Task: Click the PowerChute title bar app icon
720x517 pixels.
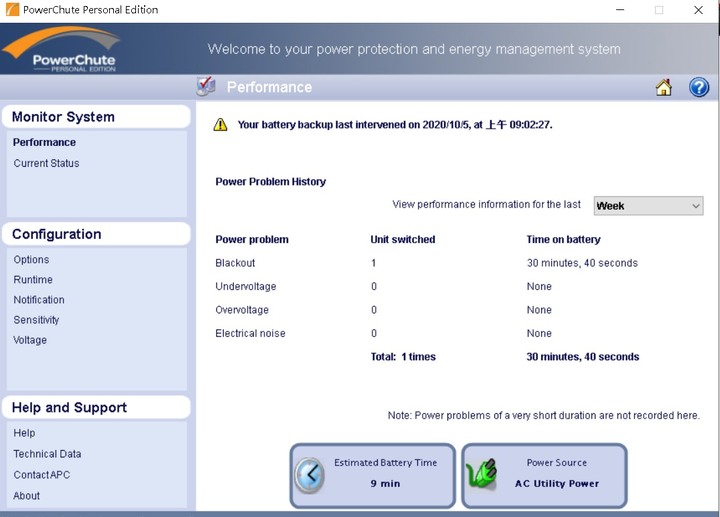Action: click(12, 9)
